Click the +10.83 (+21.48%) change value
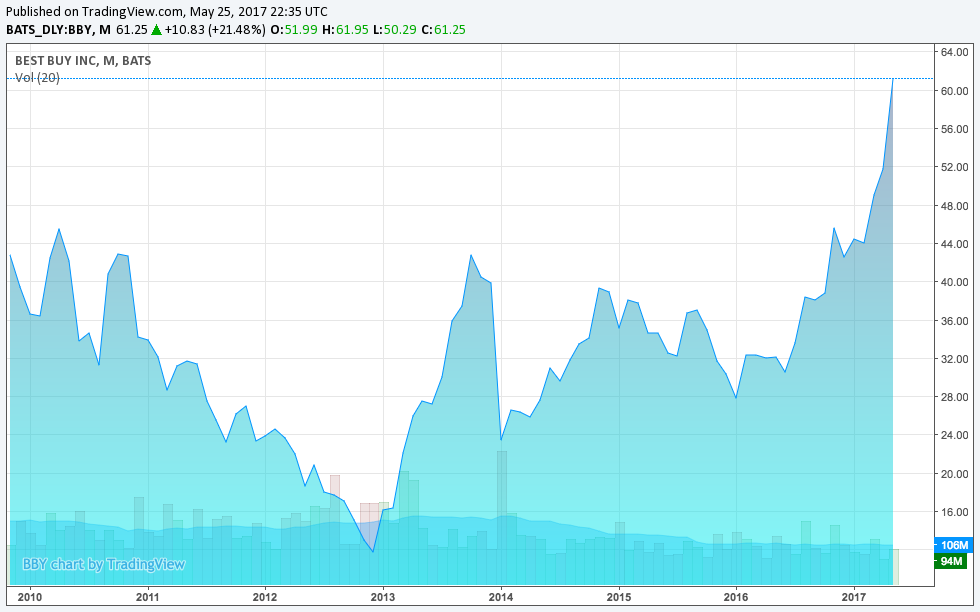 point(215,29)
